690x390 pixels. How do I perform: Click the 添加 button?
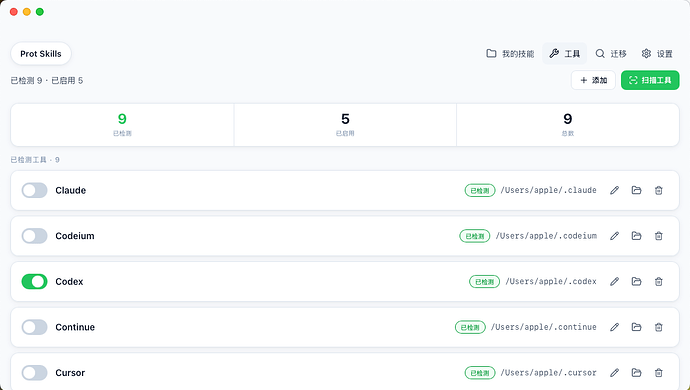593,80
